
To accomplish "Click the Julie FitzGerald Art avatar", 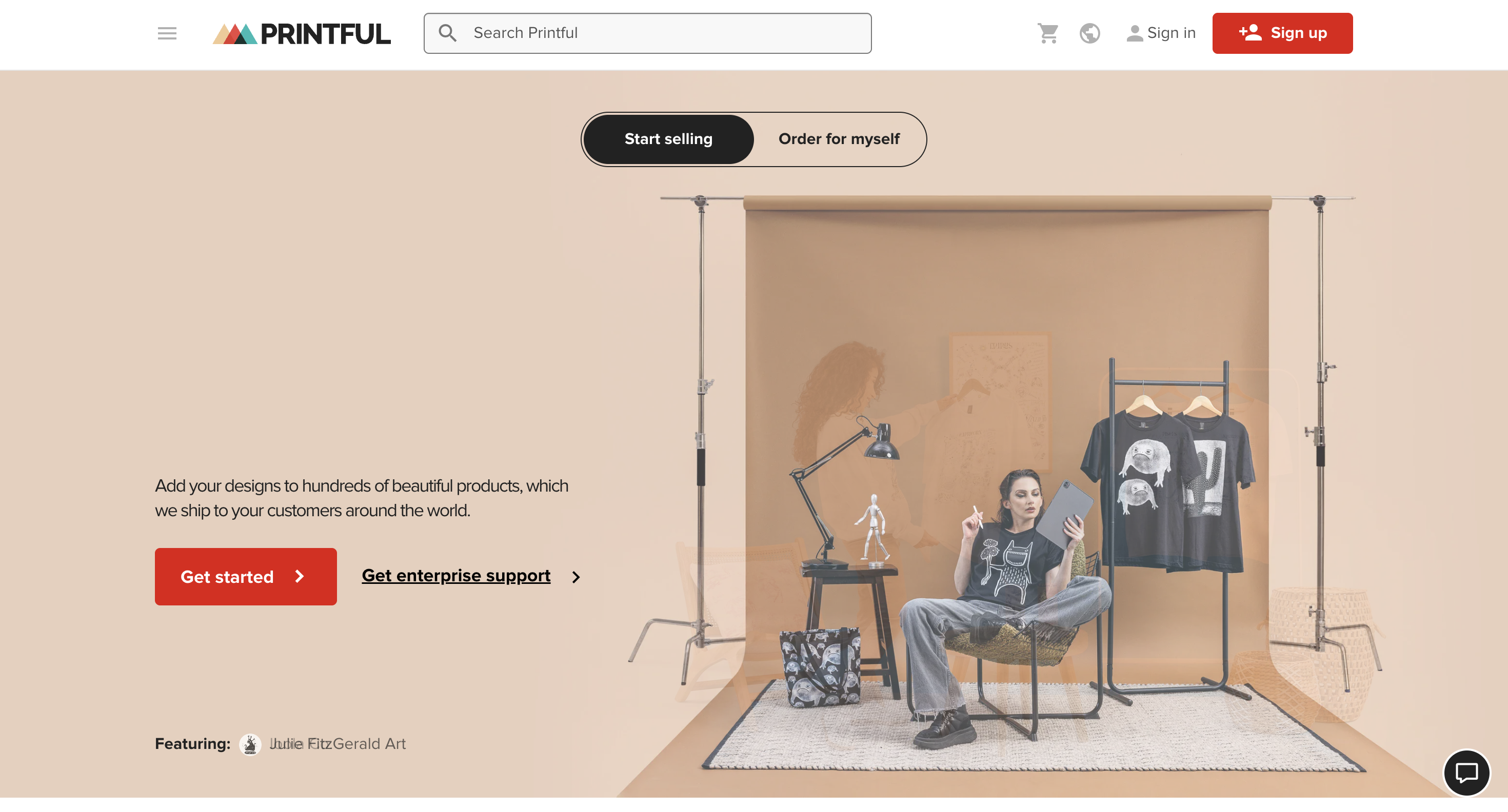I will click(x=250, y=744).
